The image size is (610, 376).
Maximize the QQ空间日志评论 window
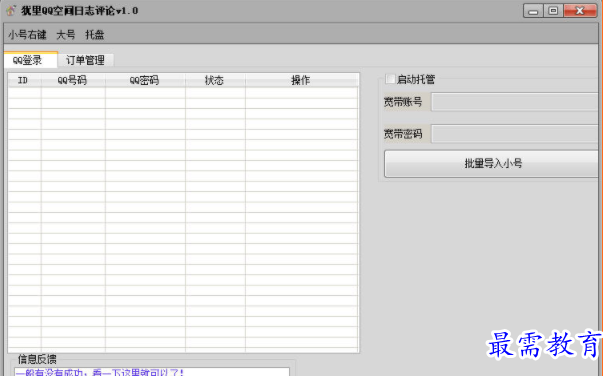(x=553, y=11)
